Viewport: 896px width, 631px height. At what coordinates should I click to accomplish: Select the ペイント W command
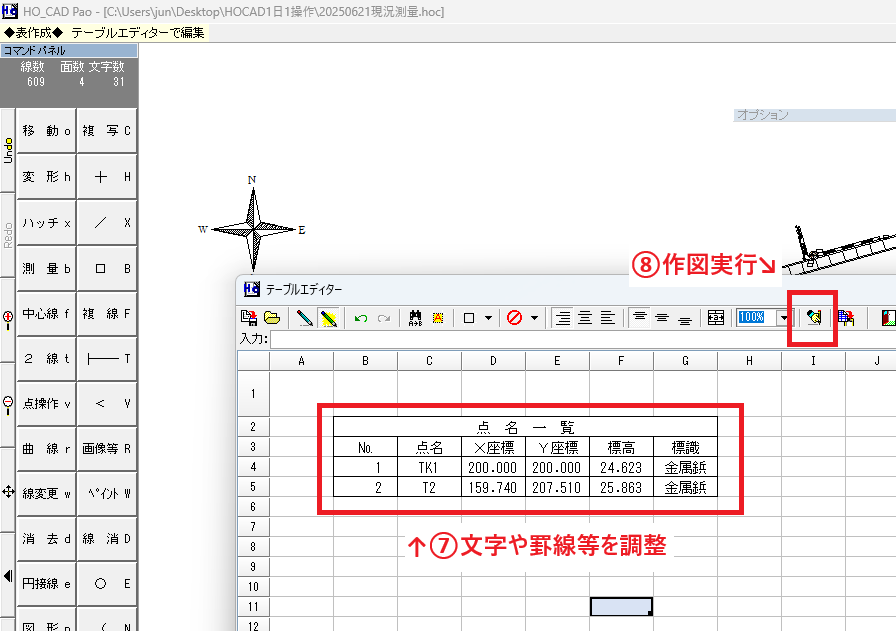pyautogui.click(x=106, y=493)
